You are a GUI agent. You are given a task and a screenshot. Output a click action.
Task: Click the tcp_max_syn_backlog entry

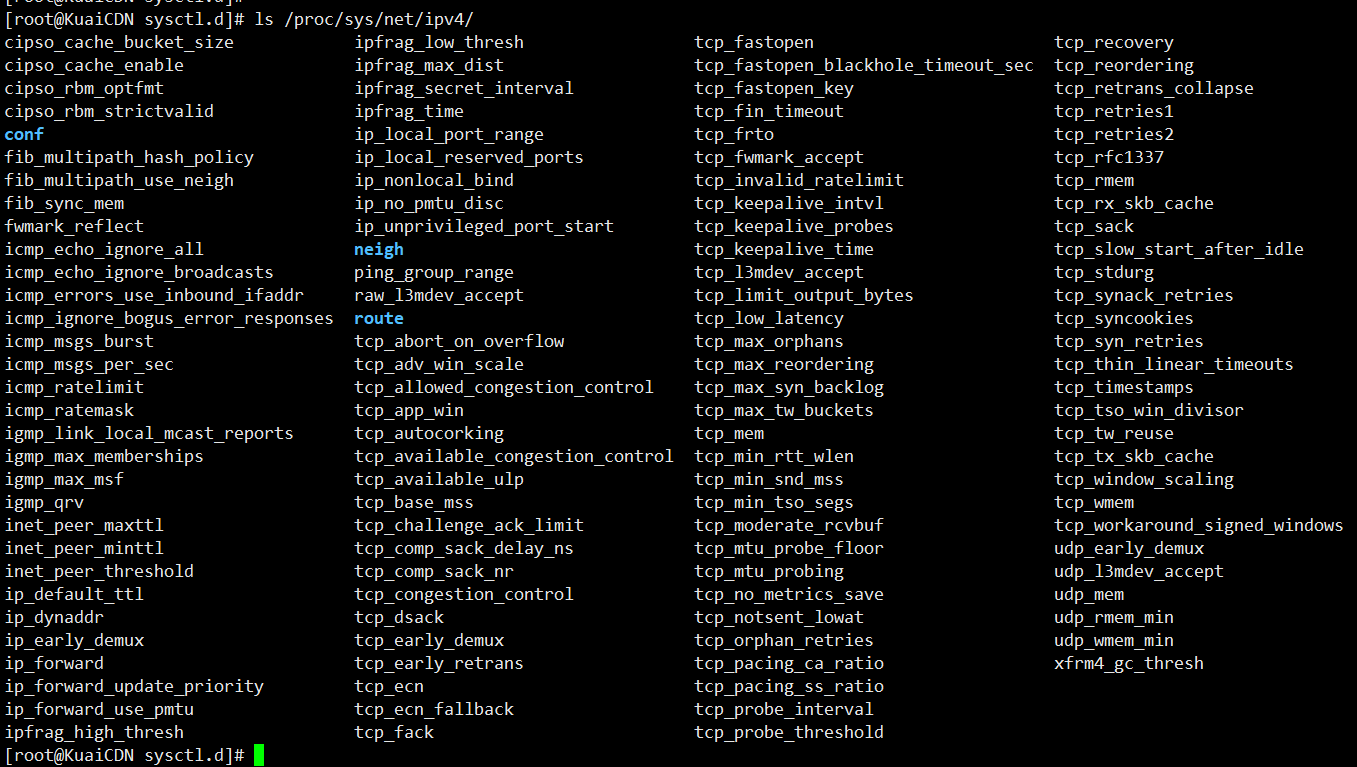pos(789,387)
